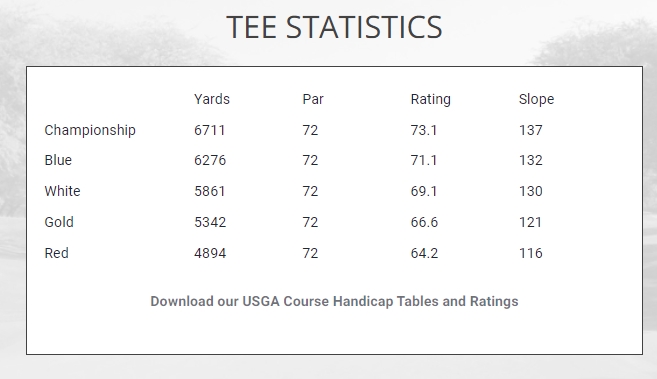Open the USGA Course Handicap Tables download link
The width and height of the screenshot is (657, 379).
coord(334,302)
